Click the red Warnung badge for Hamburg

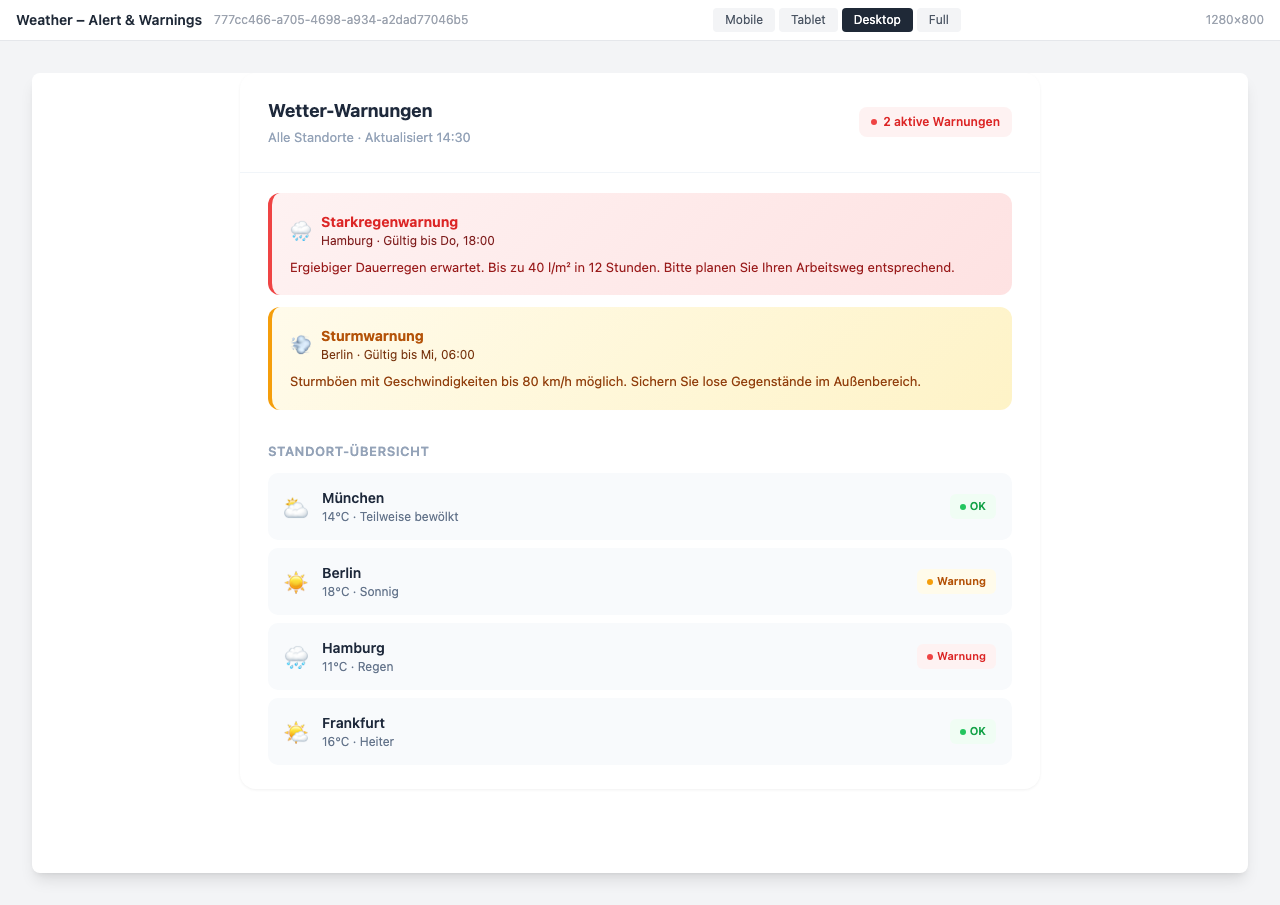[x=956, y=656]
